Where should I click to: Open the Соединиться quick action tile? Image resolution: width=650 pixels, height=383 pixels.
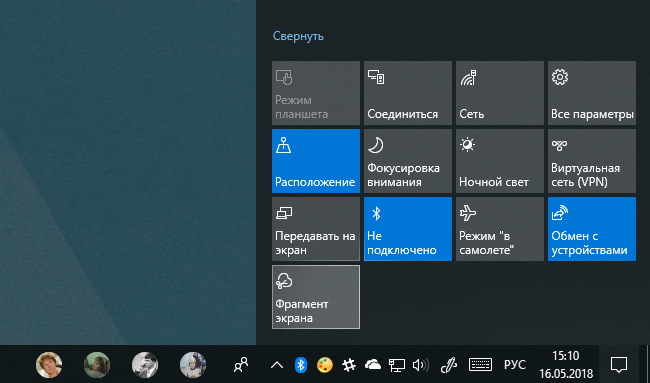pos(408,93)
